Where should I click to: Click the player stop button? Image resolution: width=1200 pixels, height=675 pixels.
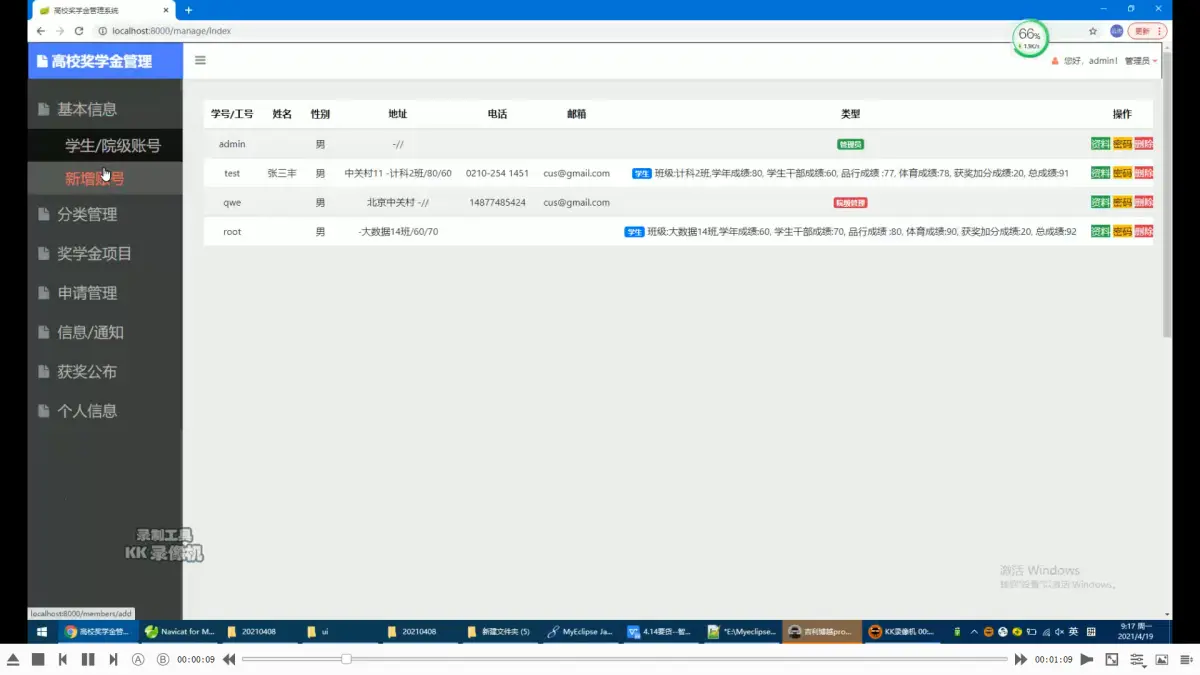(38, 659)
